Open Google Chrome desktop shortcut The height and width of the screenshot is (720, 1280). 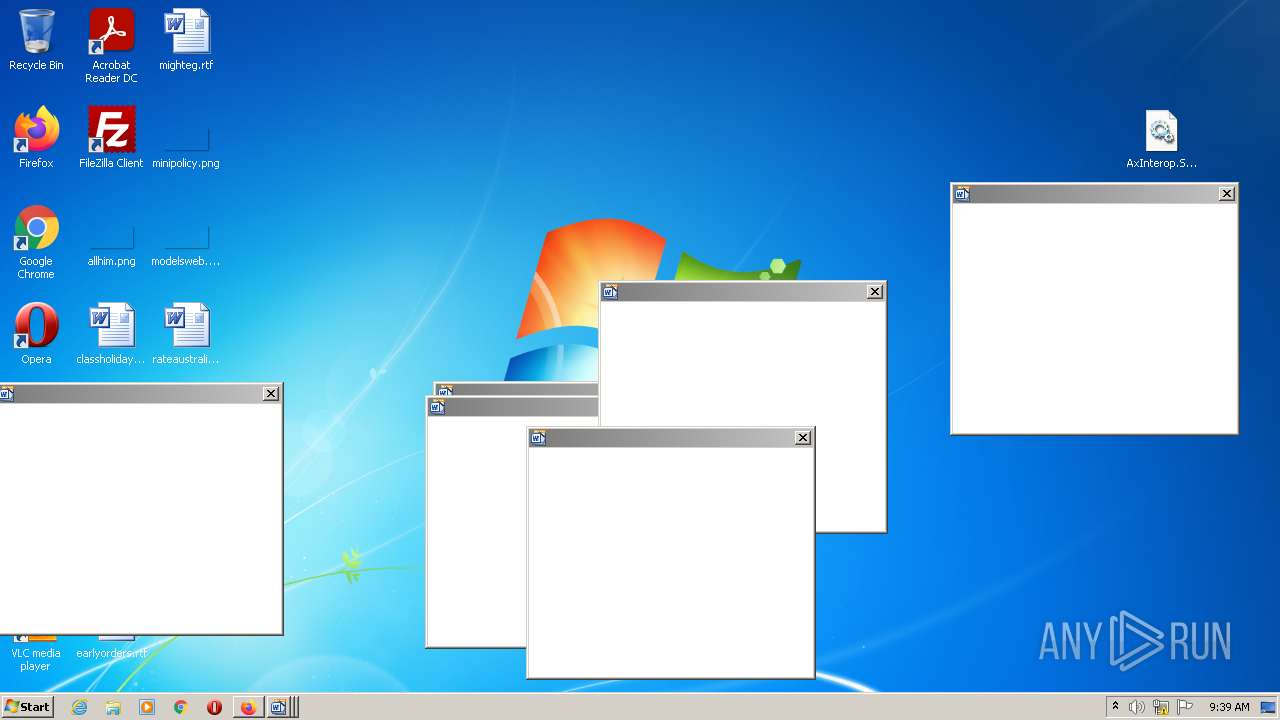pos(36,242)
